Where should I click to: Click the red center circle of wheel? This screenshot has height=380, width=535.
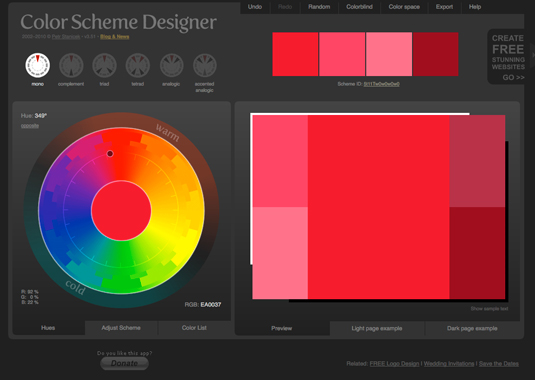[121, 210]
